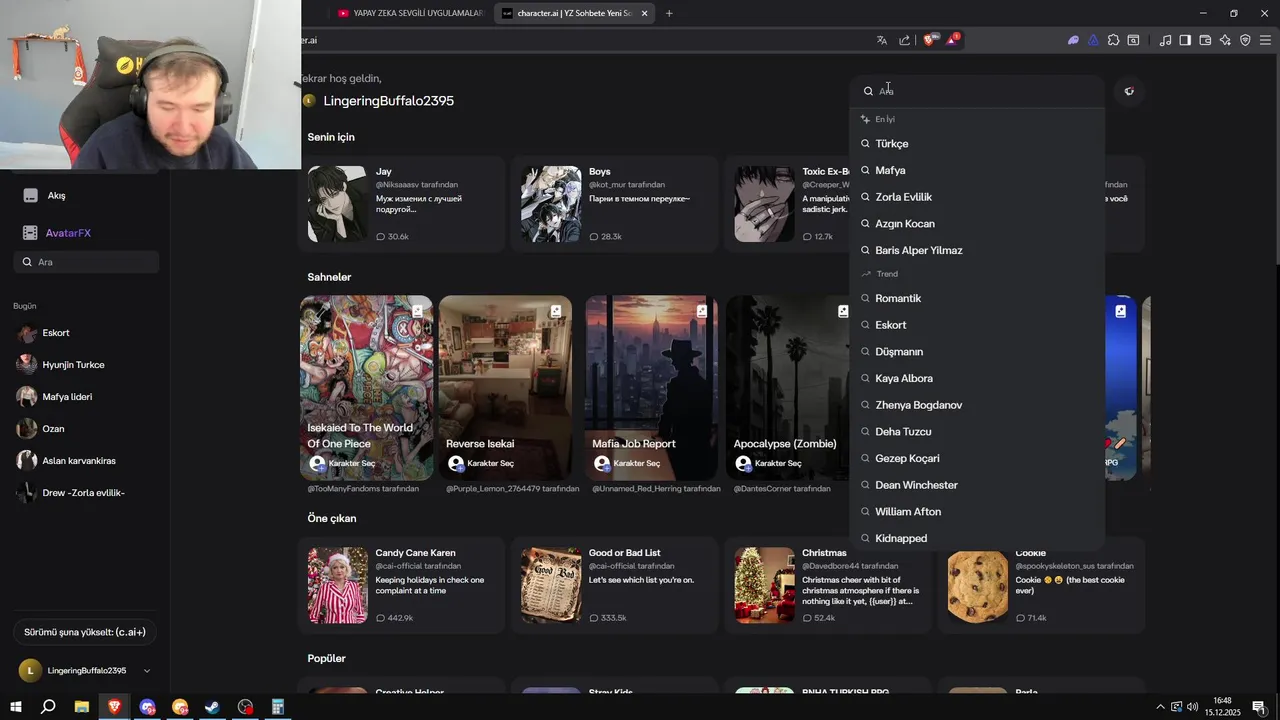This screenshot has width=1280, height=720.
Task: Open the Brave Shields lion icon
Action: point(929,40)
